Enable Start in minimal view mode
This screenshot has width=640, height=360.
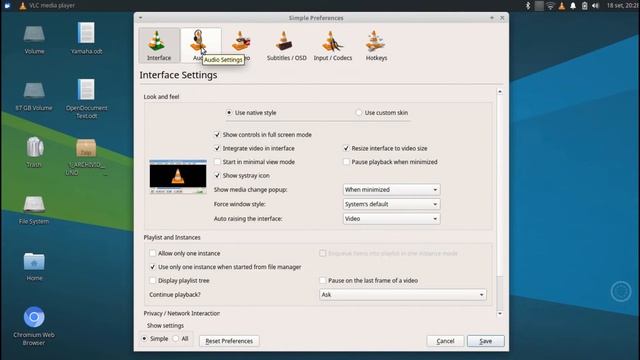click(254, 162)
